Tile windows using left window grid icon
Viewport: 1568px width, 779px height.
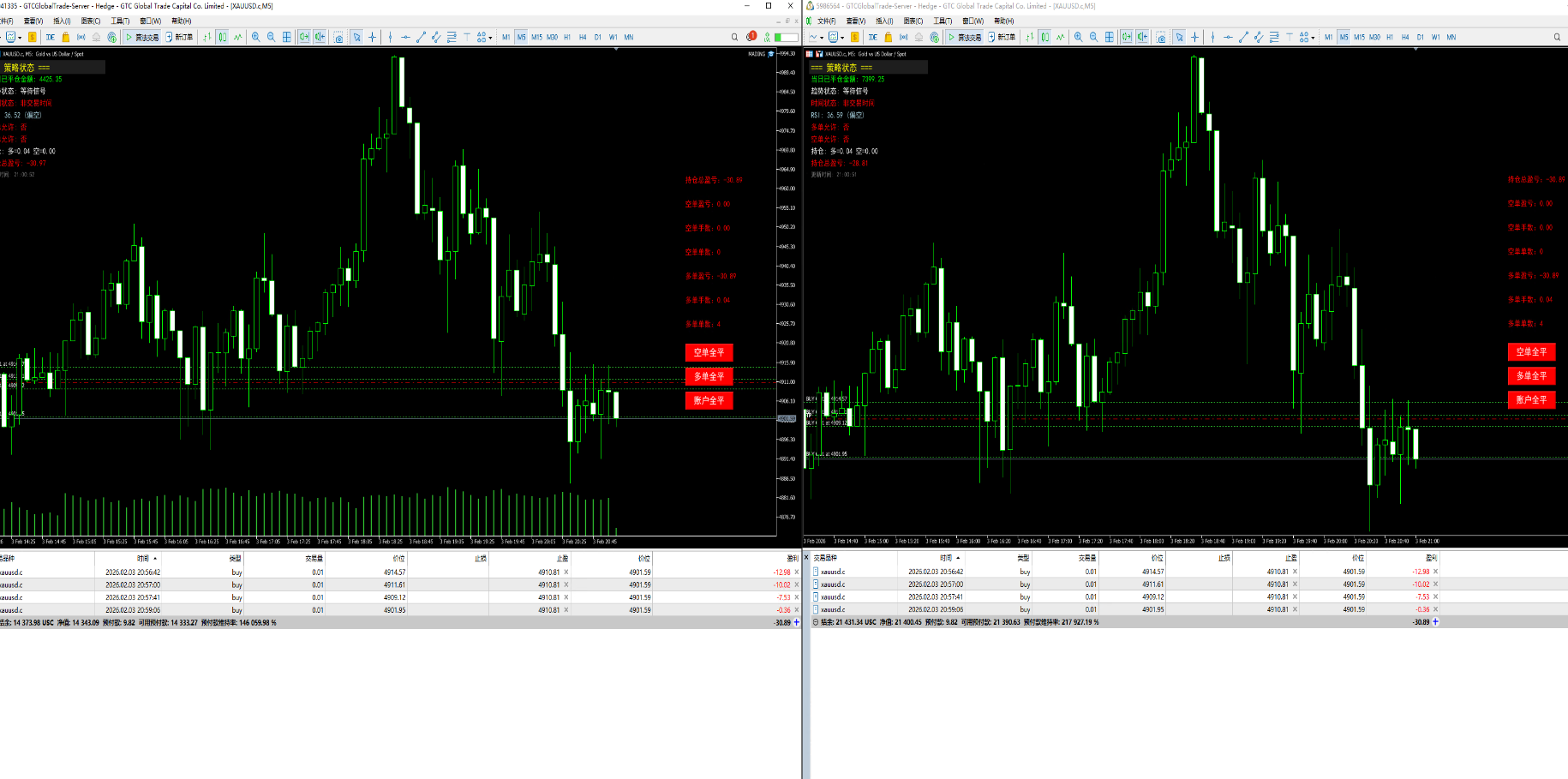pos(287,37)
